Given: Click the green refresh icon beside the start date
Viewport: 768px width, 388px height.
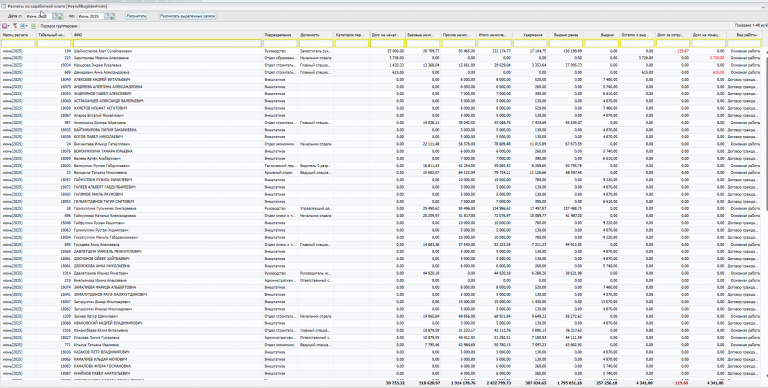Looking at the screenshot, I should (x=60, y=16).
